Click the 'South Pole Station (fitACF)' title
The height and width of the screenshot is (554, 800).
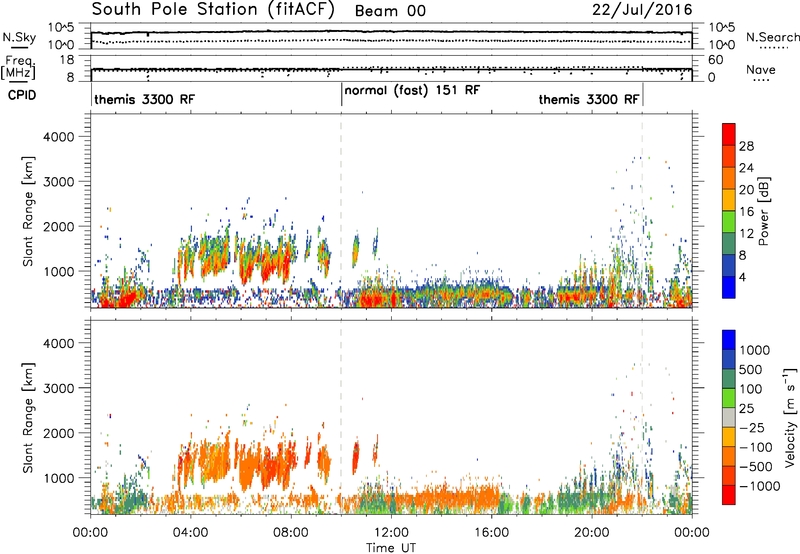click(213, 10)
